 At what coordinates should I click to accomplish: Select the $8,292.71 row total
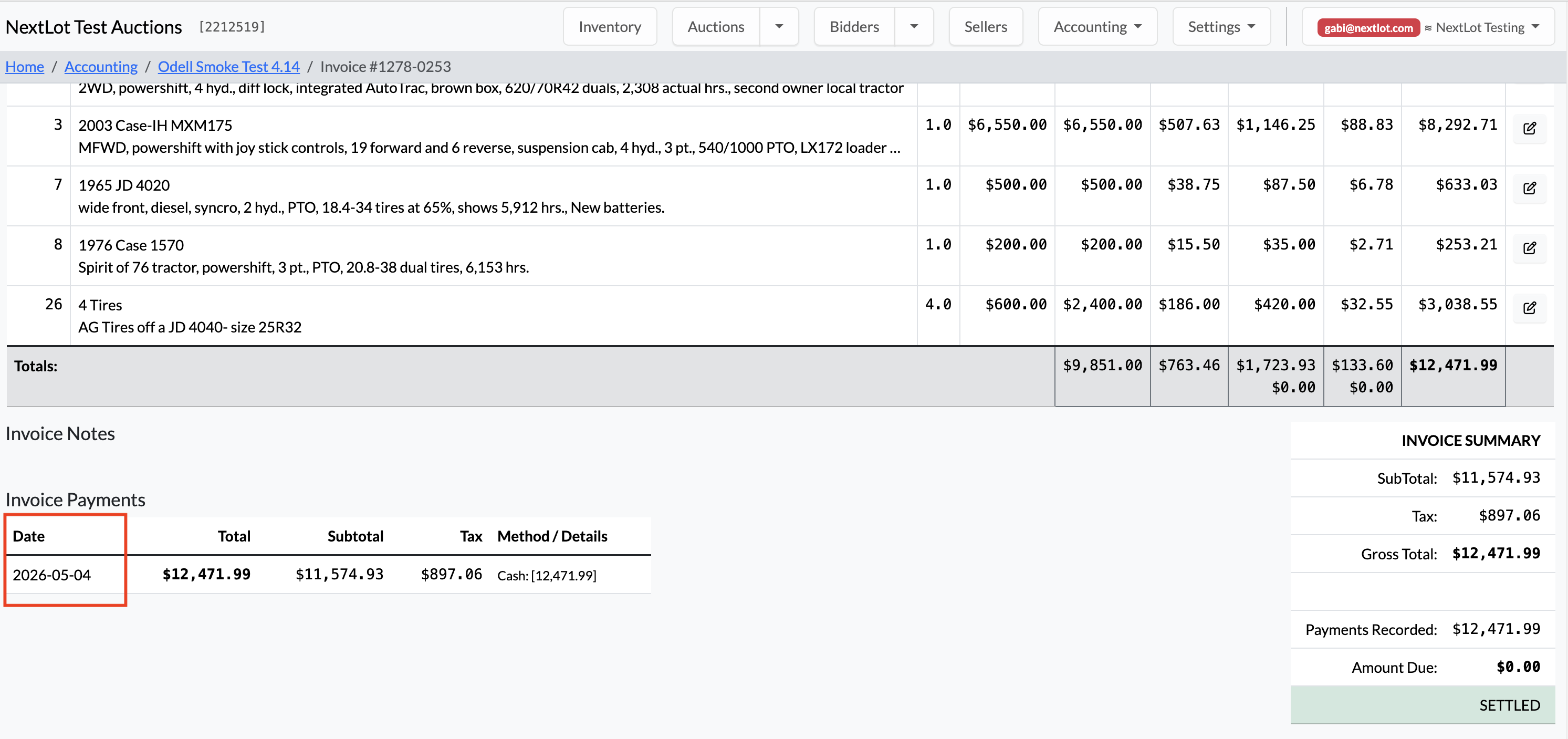pos(1458,125)
